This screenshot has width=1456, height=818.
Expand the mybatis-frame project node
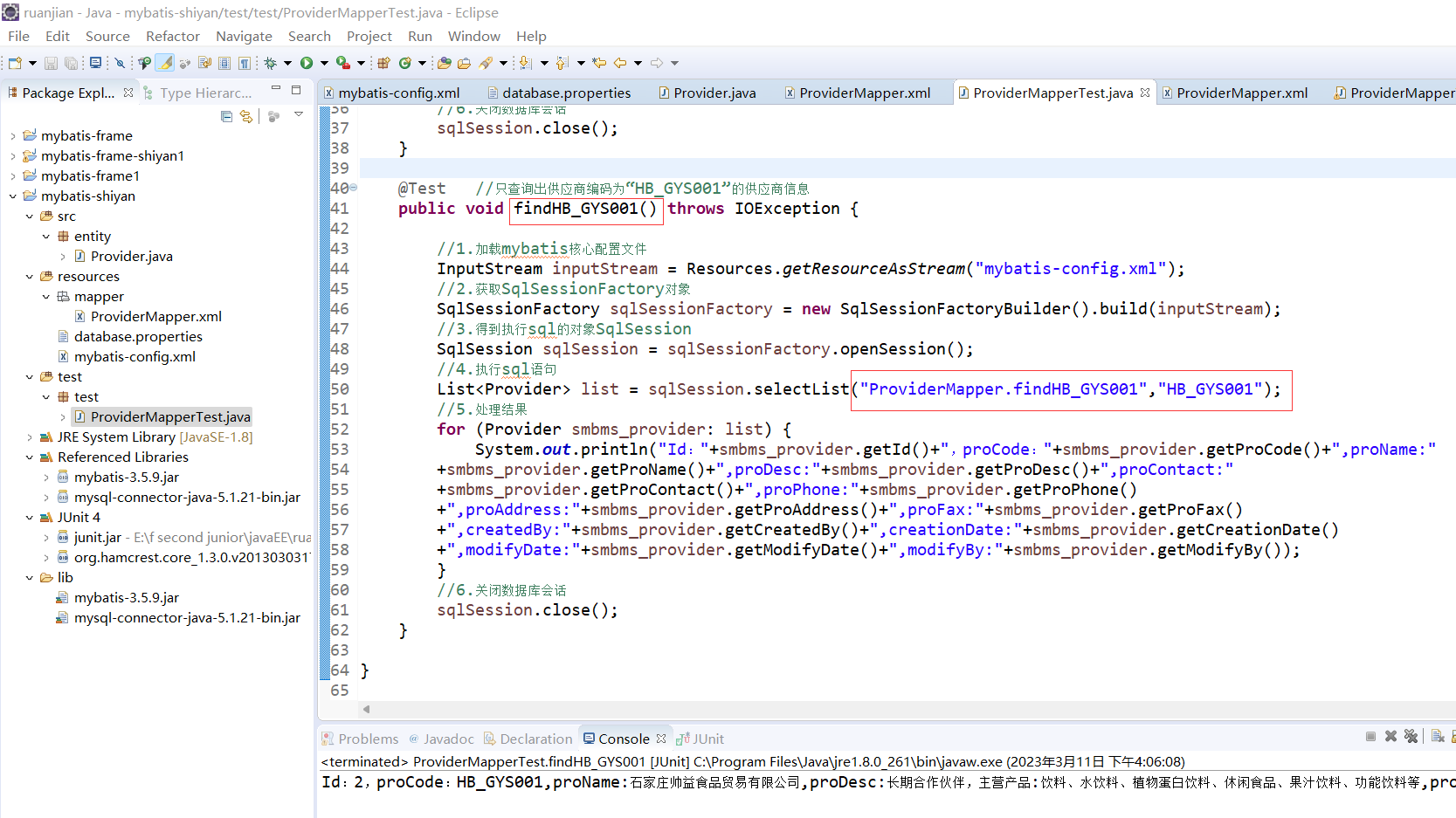coord(13,135)
